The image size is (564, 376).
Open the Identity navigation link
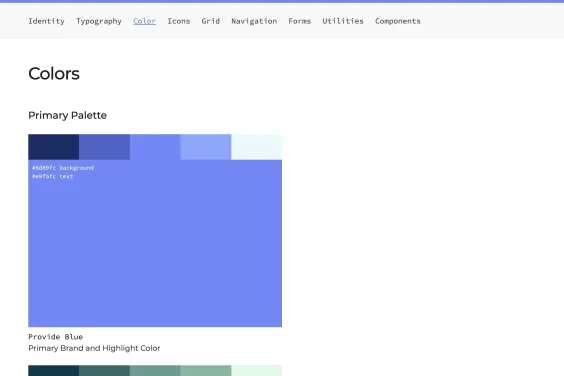46,21
